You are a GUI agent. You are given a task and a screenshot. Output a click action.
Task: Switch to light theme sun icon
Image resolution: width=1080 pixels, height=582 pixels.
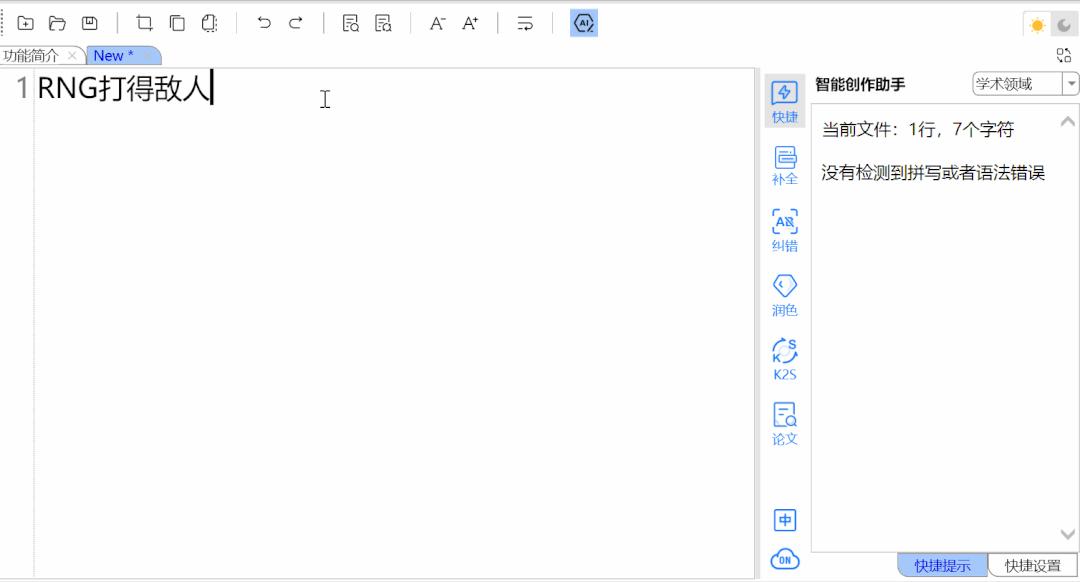[1037, 25]
